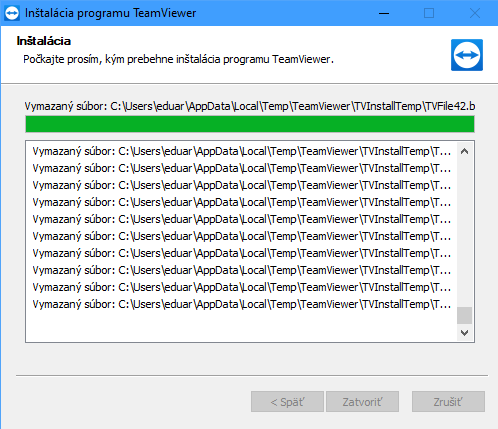Click the disabled maximize window button

pos(429,13)
